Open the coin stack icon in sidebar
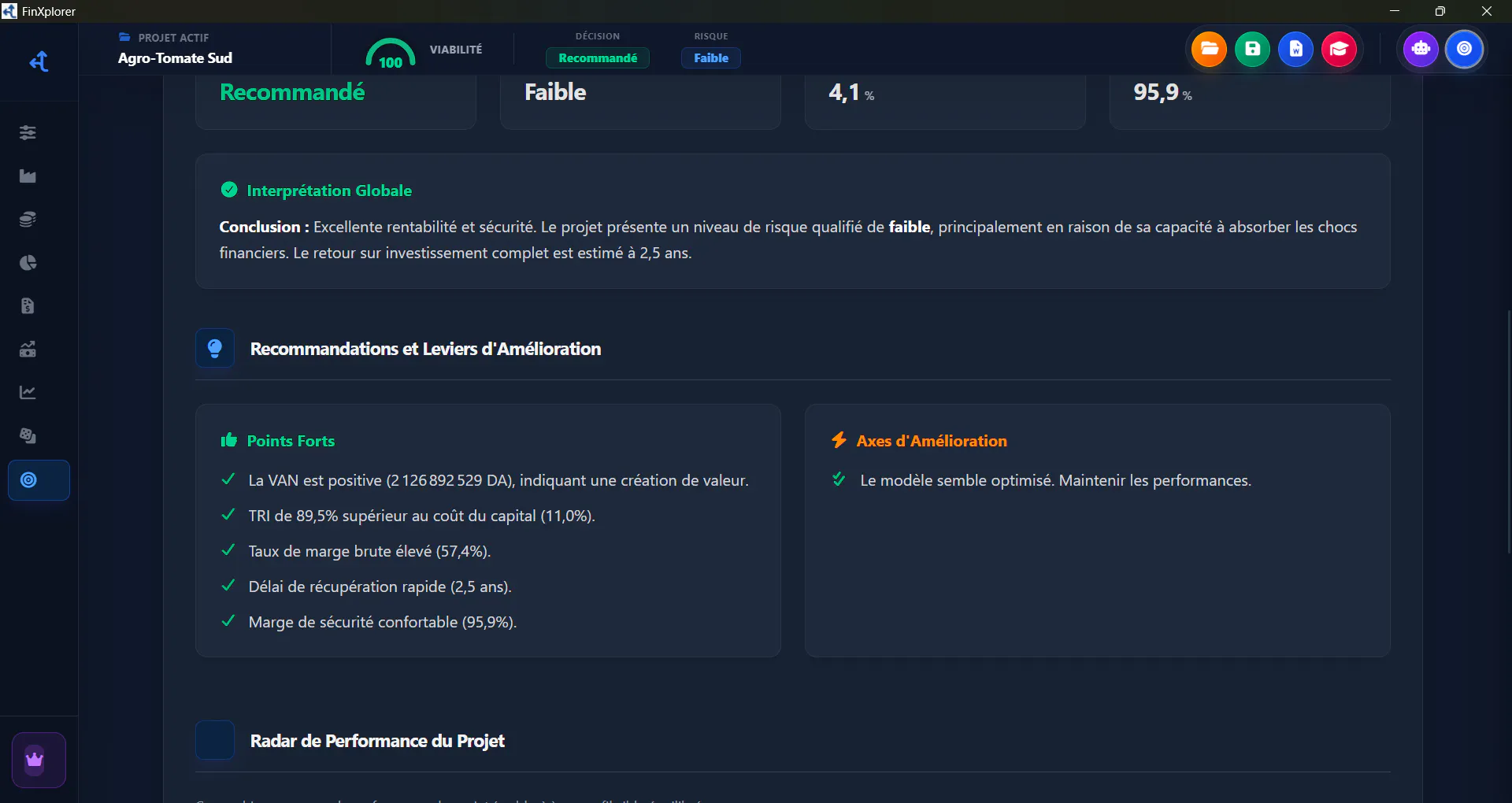 [x=28, y=219]
